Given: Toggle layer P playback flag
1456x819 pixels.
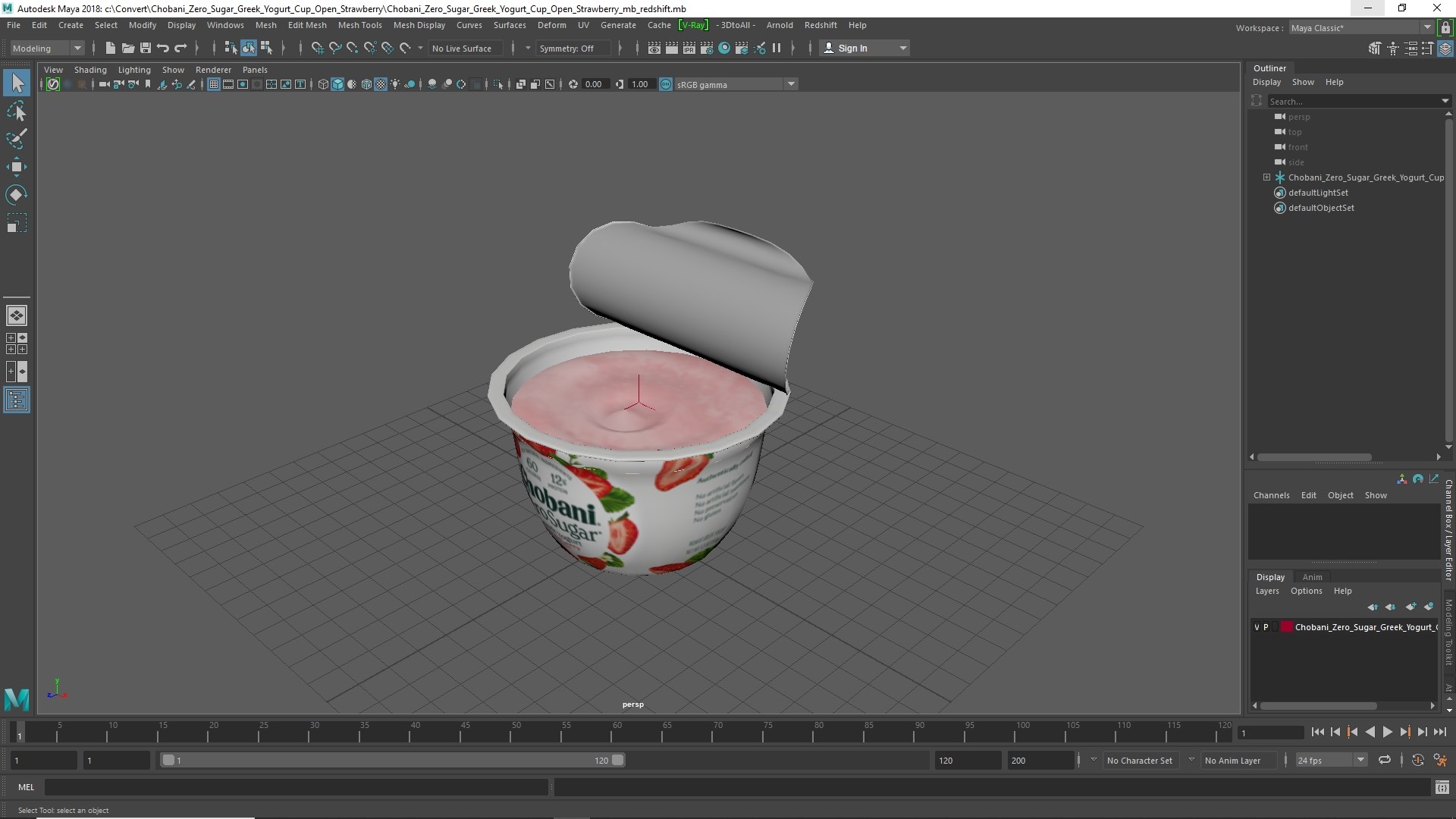Looking at the screenshot, I should (x=1266, y=627).
